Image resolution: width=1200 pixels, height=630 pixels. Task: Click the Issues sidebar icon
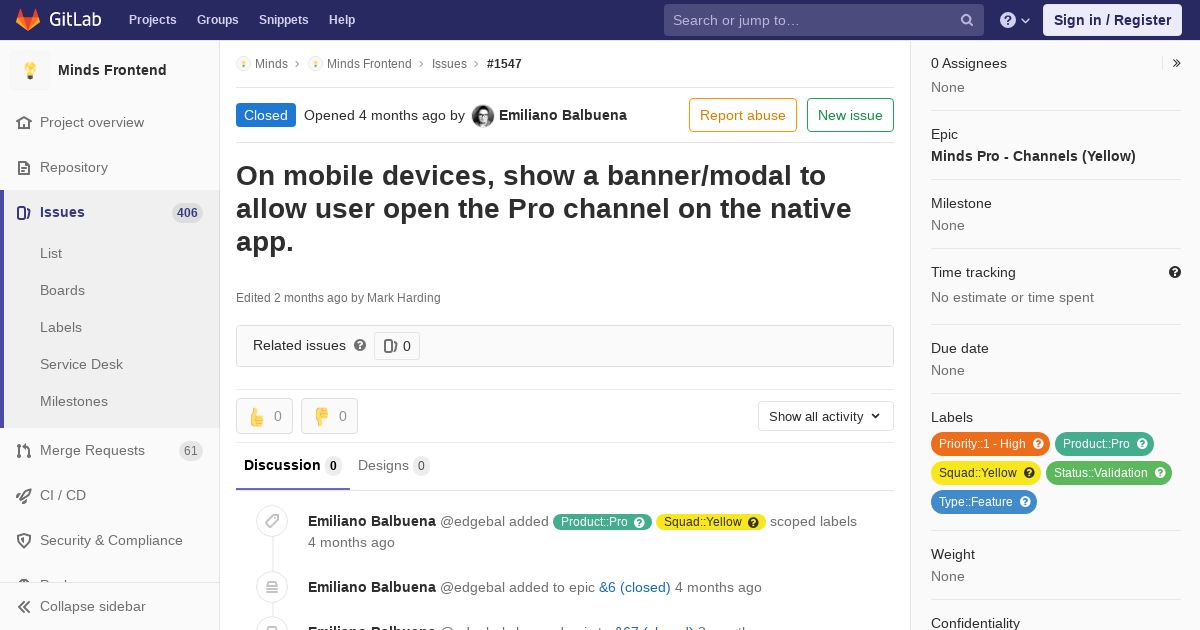[24, 213]
